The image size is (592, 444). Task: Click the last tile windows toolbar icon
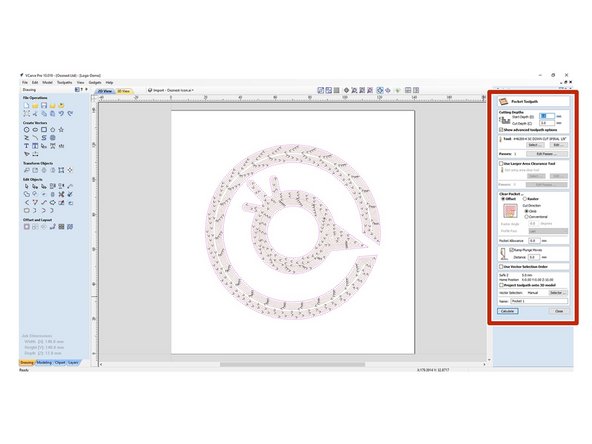pyautogui.click(x=416, y=90)
